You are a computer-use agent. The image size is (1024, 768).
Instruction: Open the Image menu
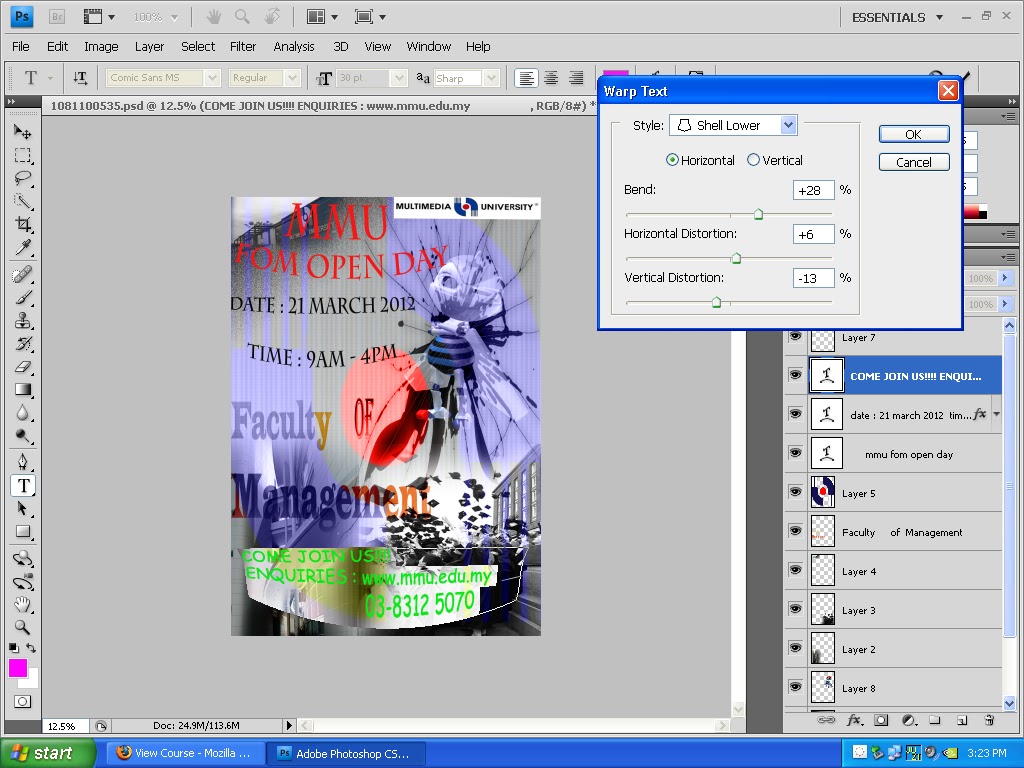(101, 46)
